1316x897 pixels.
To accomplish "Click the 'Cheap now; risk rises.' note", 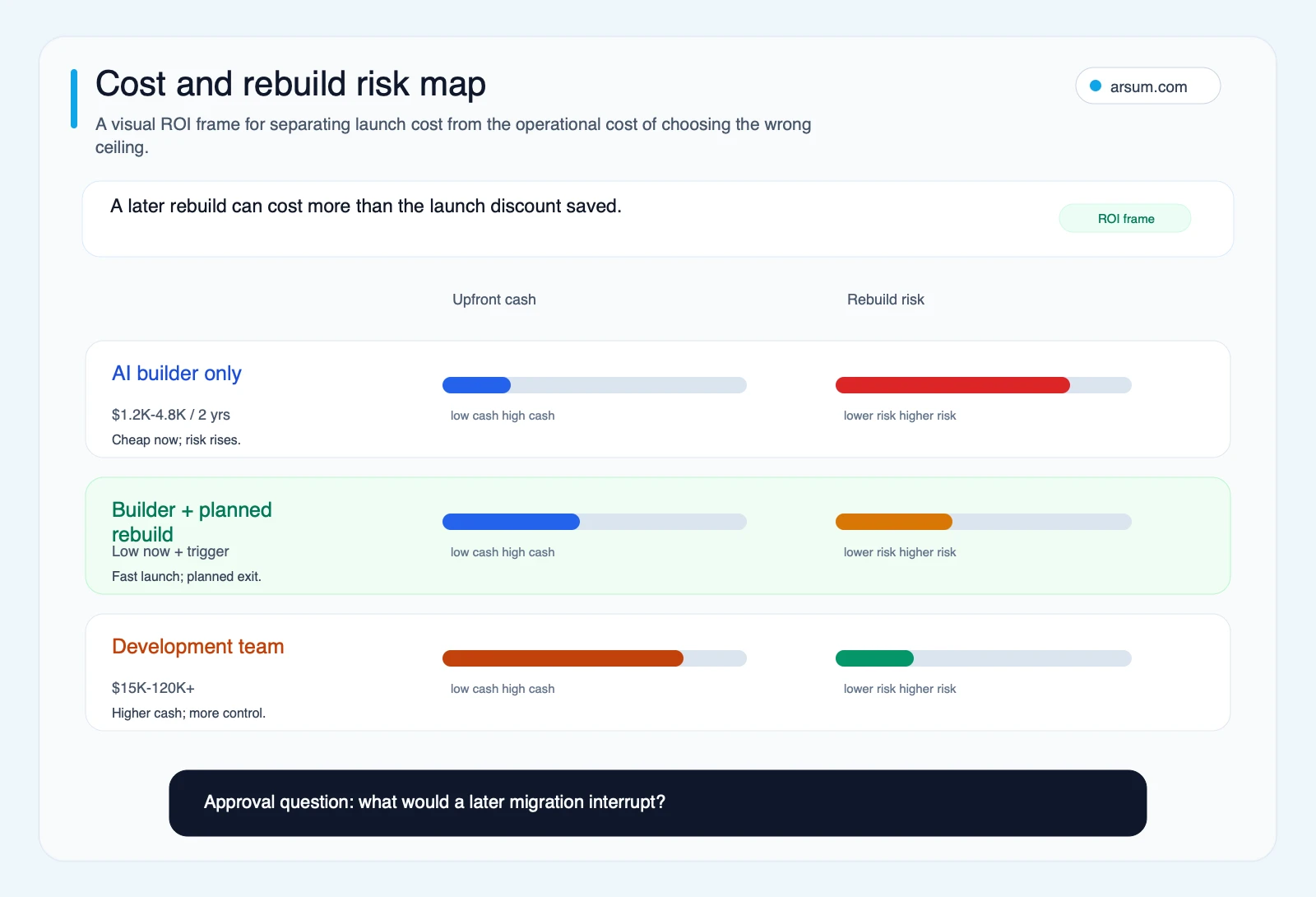I will [176, 439].
